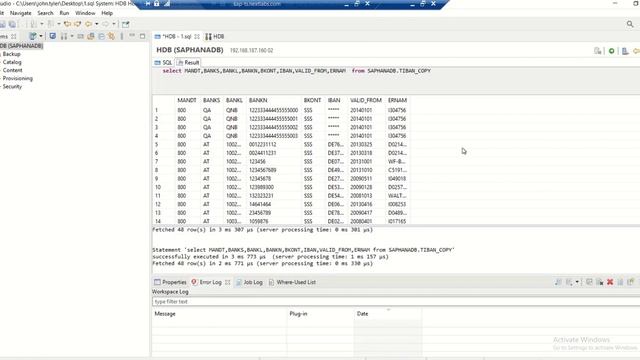This screenshot has height=360, width=640.
Task: Select the HDB (SAPHANADB) system node
Action: click(21, 46)
